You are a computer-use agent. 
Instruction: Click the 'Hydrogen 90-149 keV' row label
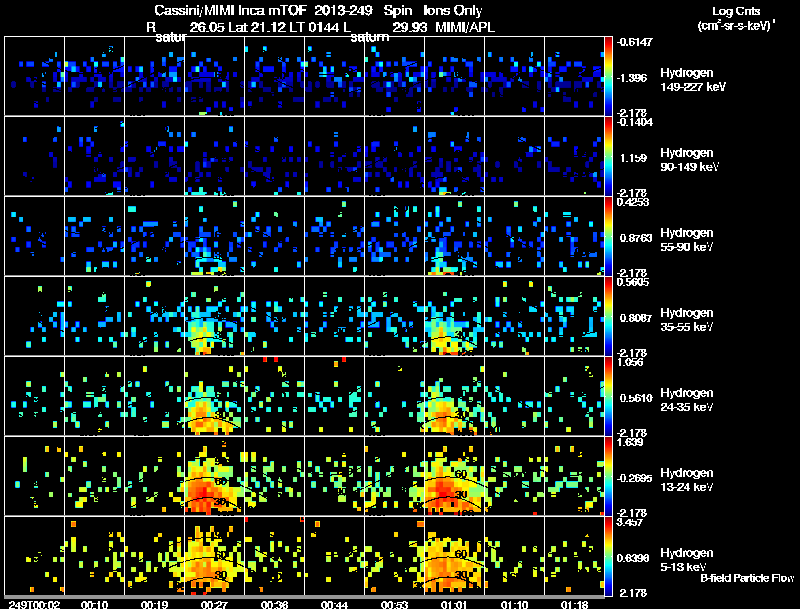(x=690, y=160)
